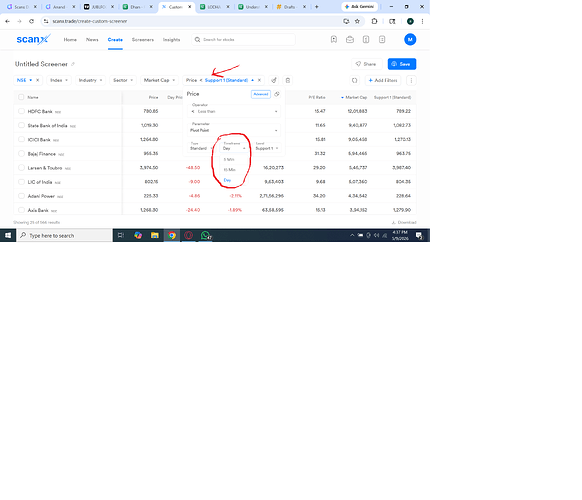This screenshot has height=500, width=582.
Task: Select Day in the timeframe list
Action: pos(228,180)
